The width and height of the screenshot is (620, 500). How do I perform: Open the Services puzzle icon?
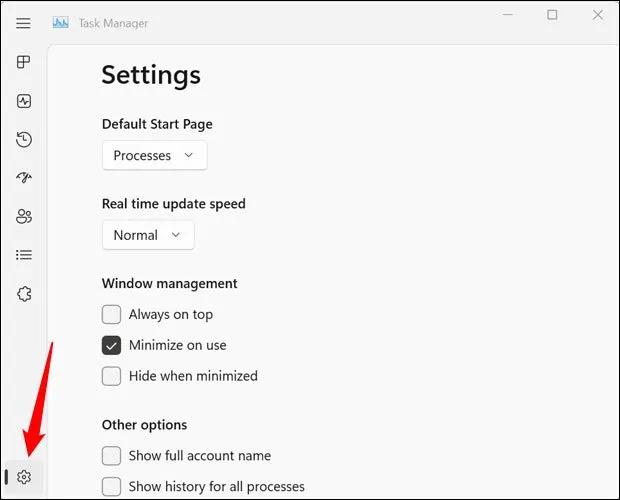tap(24, 294)
